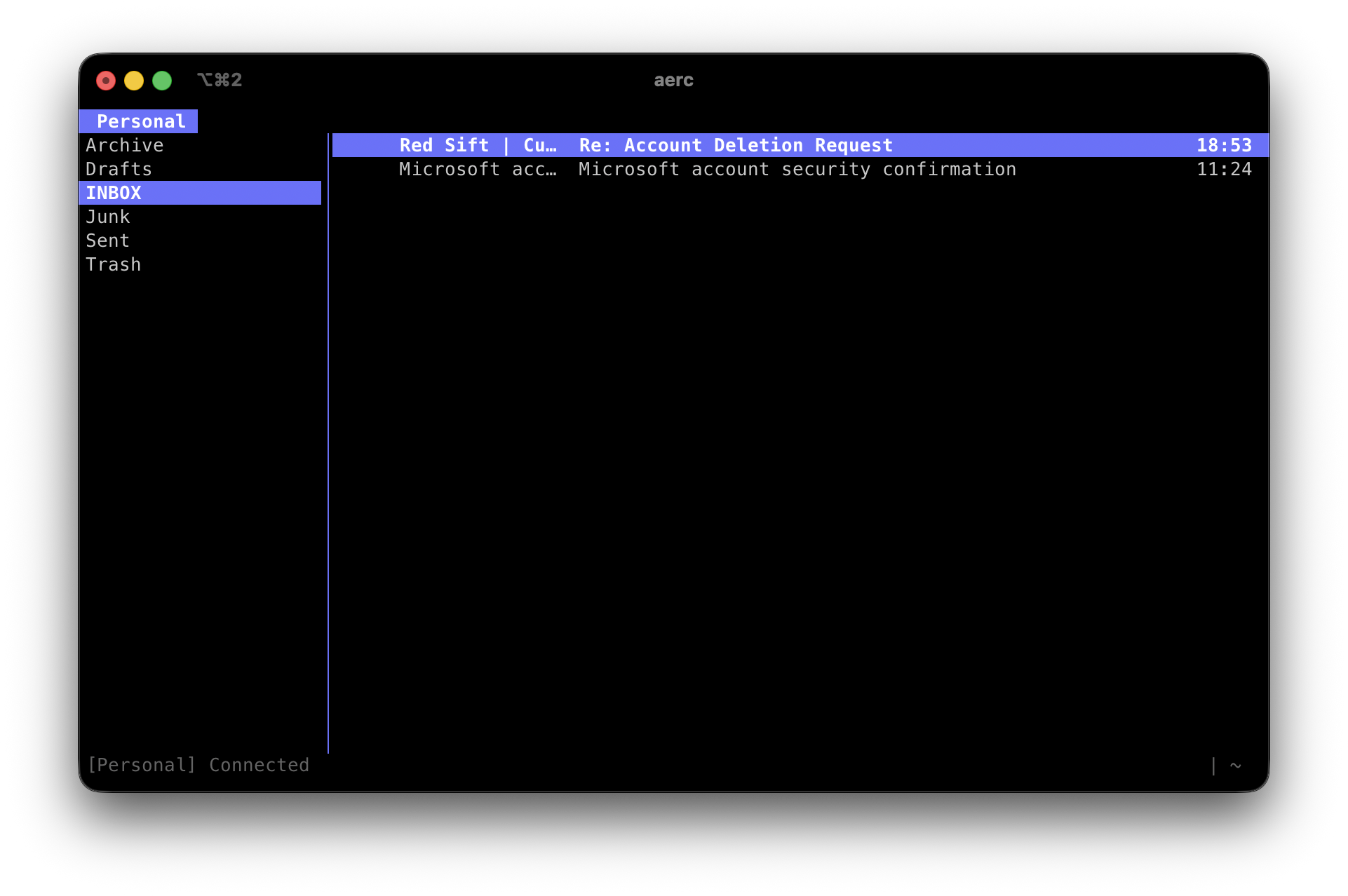The width and height of the screenshot is (1348, 896).
Task: Click the Microsoft acc… sender name
Action: point(478,169)
